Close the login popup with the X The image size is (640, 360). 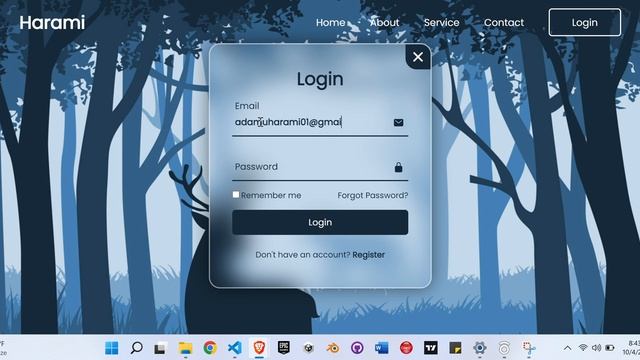pos(418,57)
